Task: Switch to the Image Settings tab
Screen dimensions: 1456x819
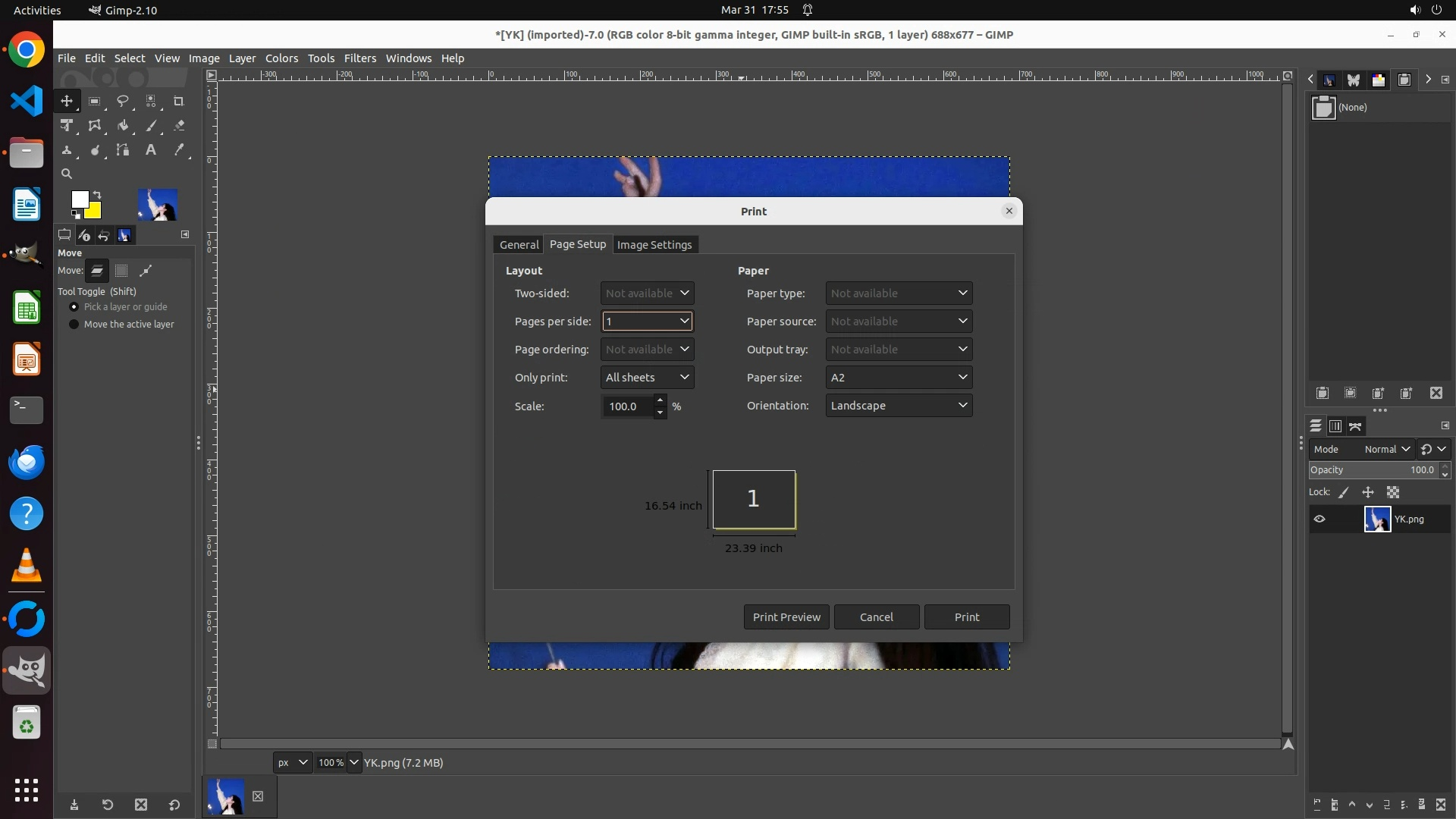Action: [654, 245]
